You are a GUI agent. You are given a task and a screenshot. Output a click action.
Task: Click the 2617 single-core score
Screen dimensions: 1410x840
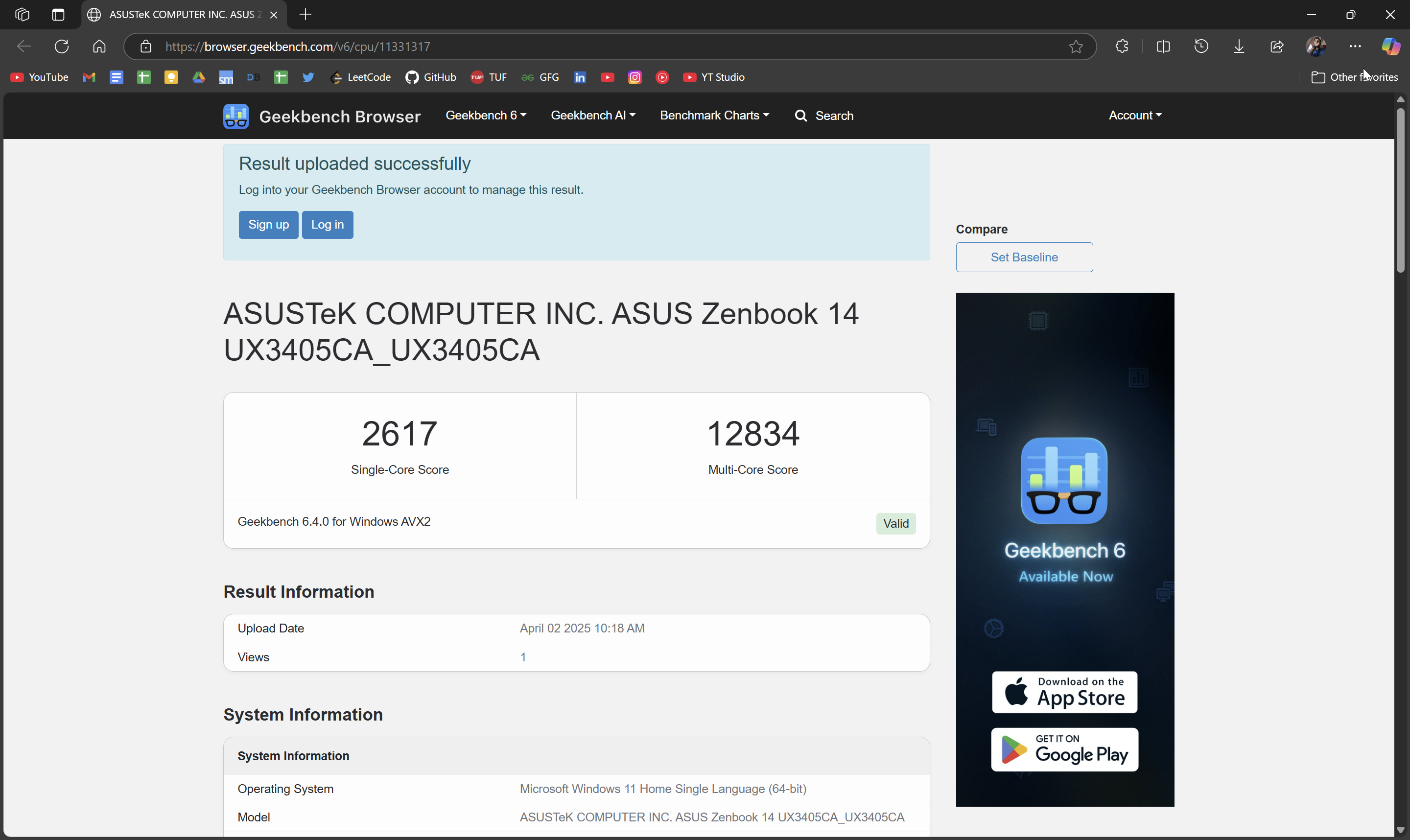pos(399,434)
